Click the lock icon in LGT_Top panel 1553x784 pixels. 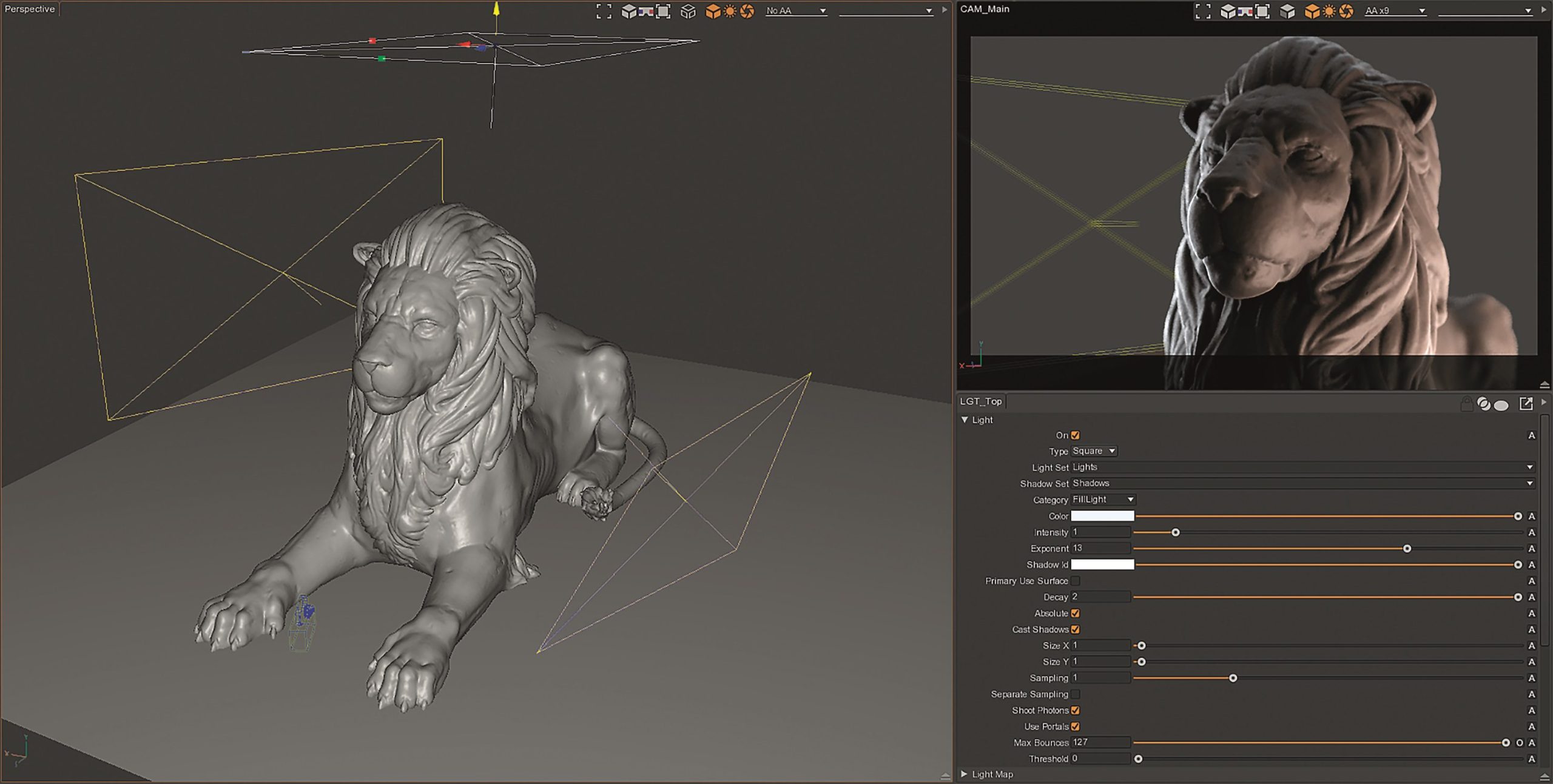coord(1466,404)
